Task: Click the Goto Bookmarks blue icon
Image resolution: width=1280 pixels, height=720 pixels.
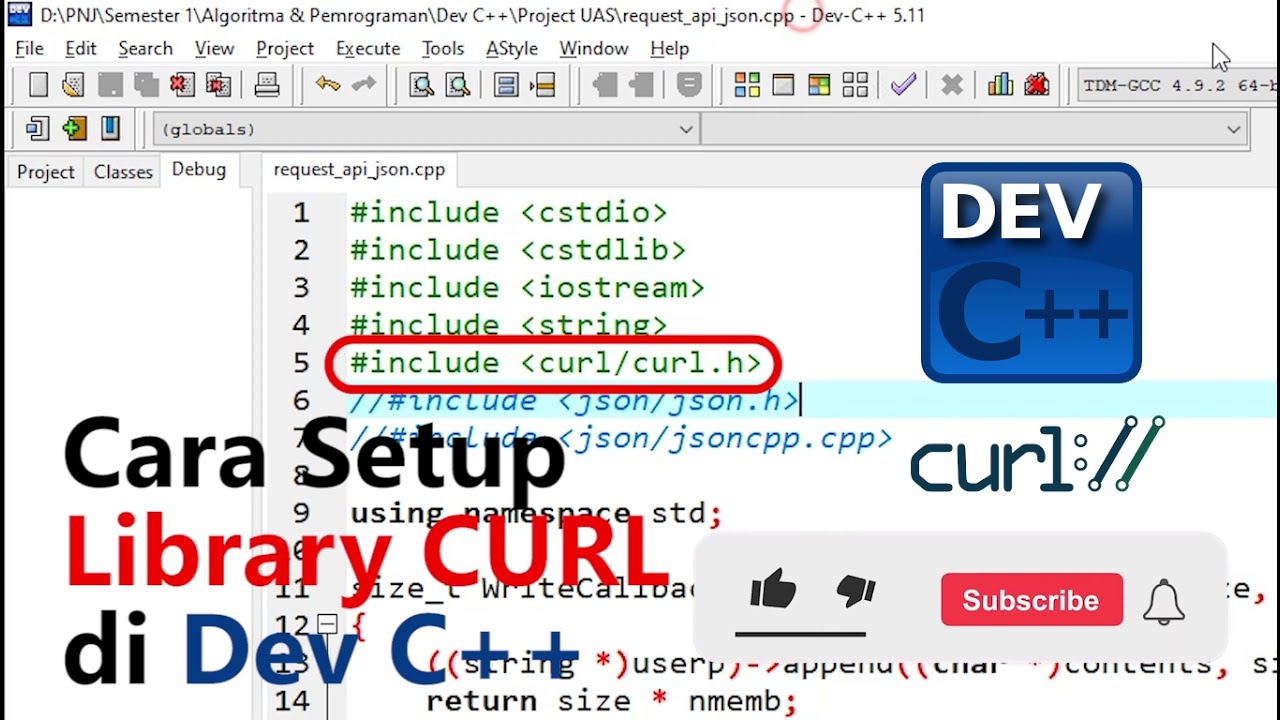Action: [110, 128]
